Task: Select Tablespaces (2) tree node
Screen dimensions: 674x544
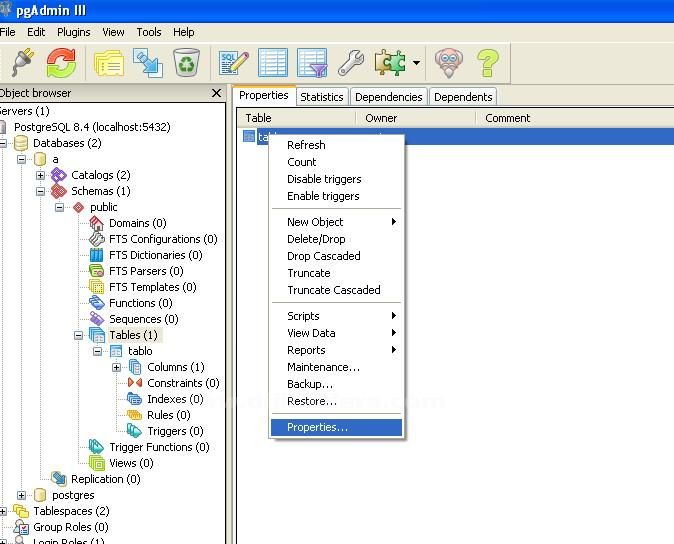Action: [x=71, y=511]
